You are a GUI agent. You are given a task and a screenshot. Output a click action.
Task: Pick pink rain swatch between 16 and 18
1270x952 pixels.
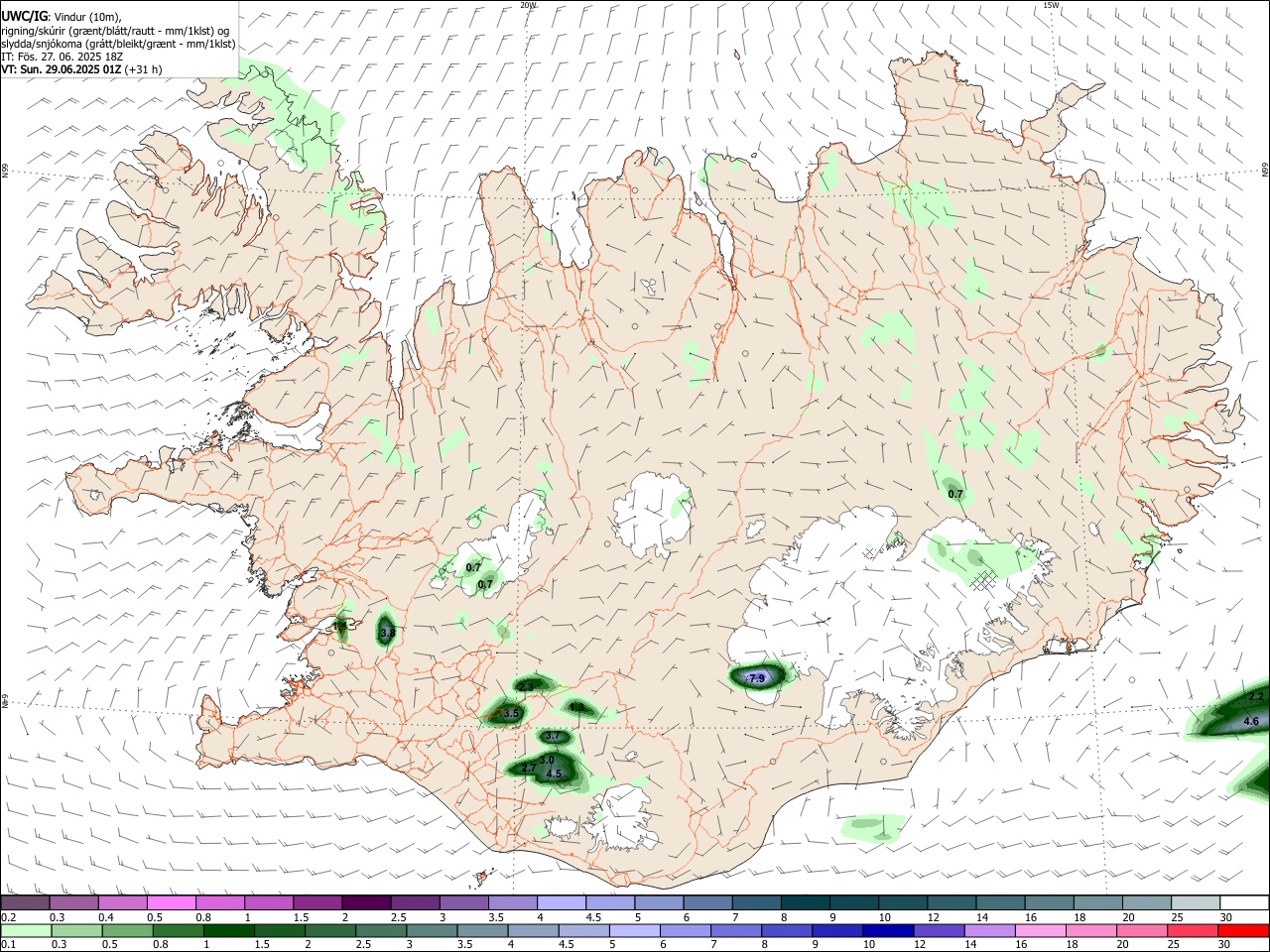point(1041,930)
